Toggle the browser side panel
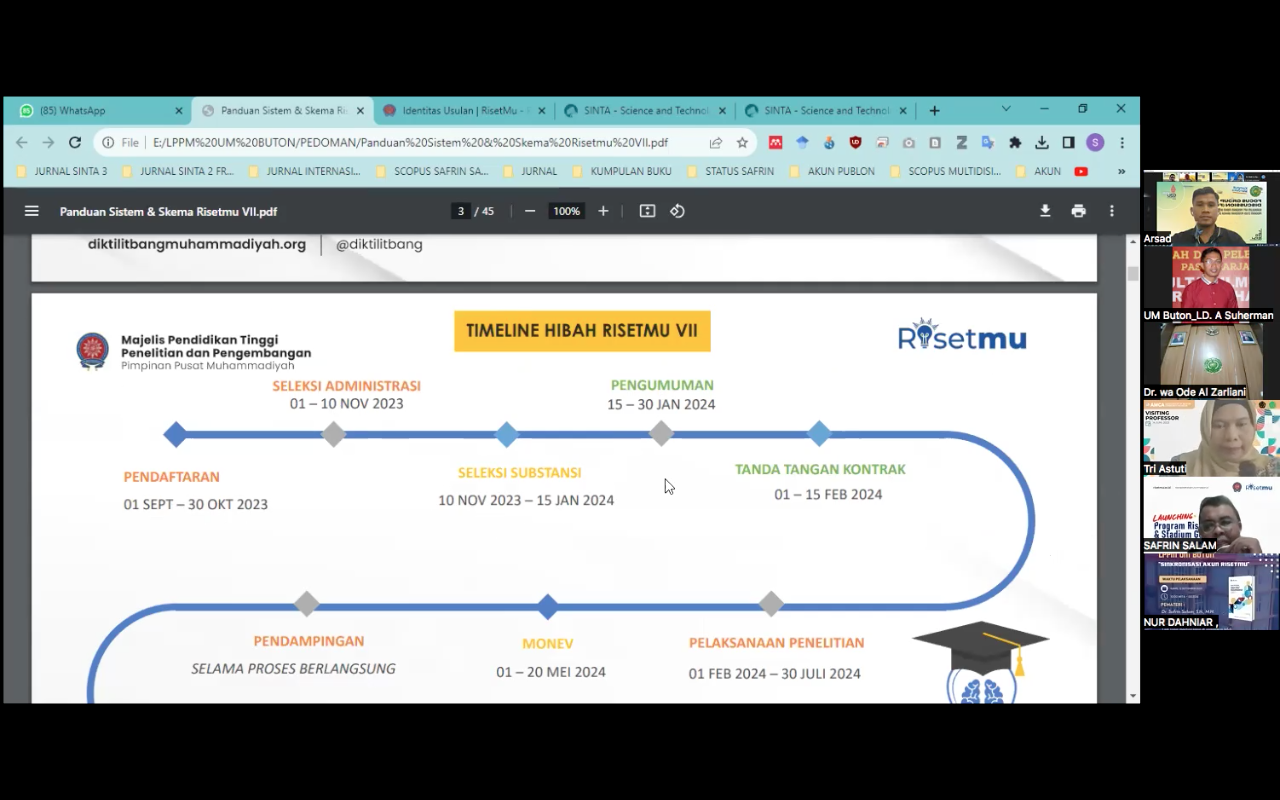 pos(1068,143)
